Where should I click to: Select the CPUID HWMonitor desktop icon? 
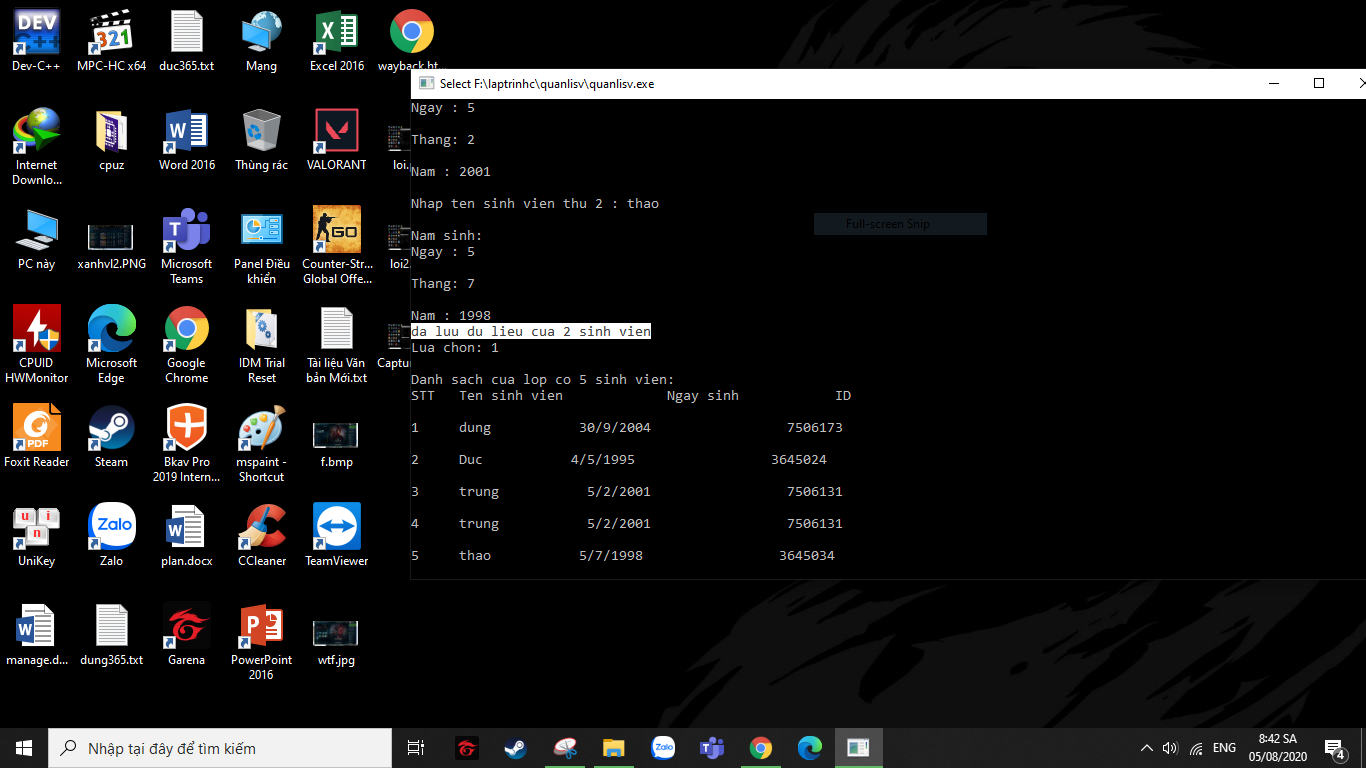(36, 330)
